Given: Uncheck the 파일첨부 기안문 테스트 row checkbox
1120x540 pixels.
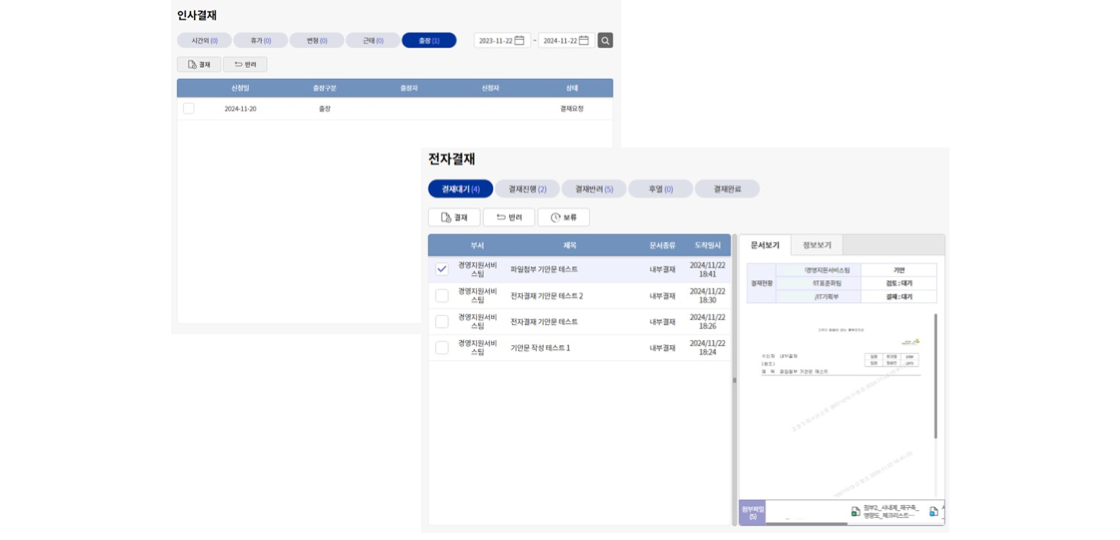Looking at the screenshot, I should (442, 269).
